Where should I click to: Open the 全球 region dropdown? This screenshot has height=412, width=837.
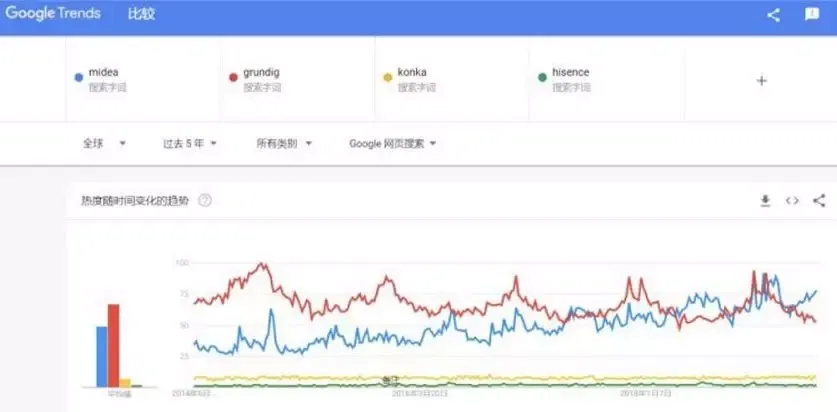(104, 143)
